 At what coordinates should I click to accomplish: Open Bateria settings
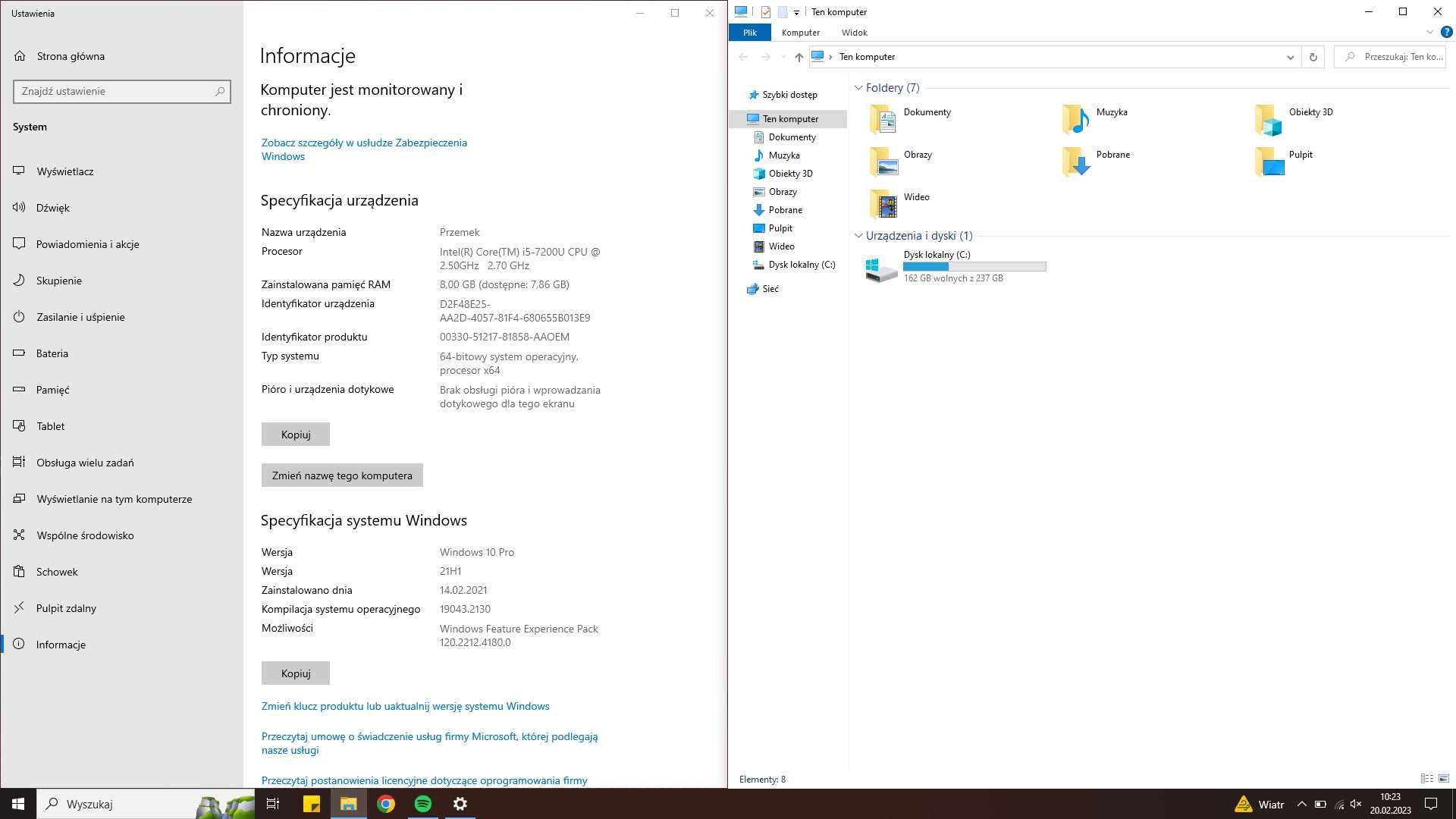point(121,353)
